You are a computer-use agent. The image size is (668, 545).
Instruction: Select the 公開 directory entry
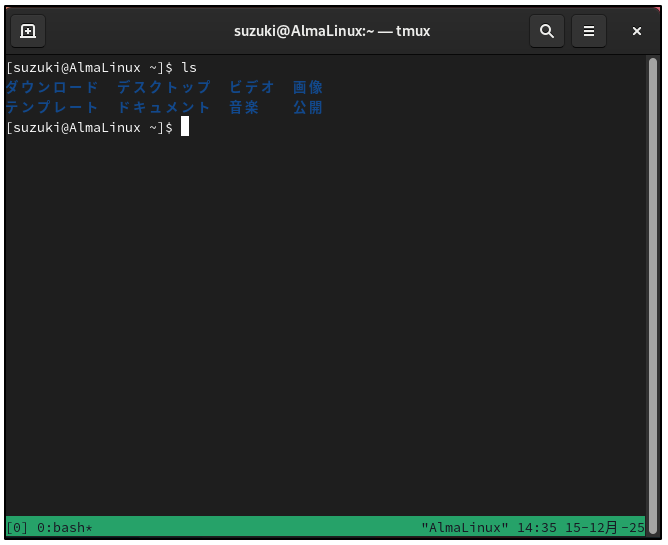pyautogui.click(x=308, y=108)
